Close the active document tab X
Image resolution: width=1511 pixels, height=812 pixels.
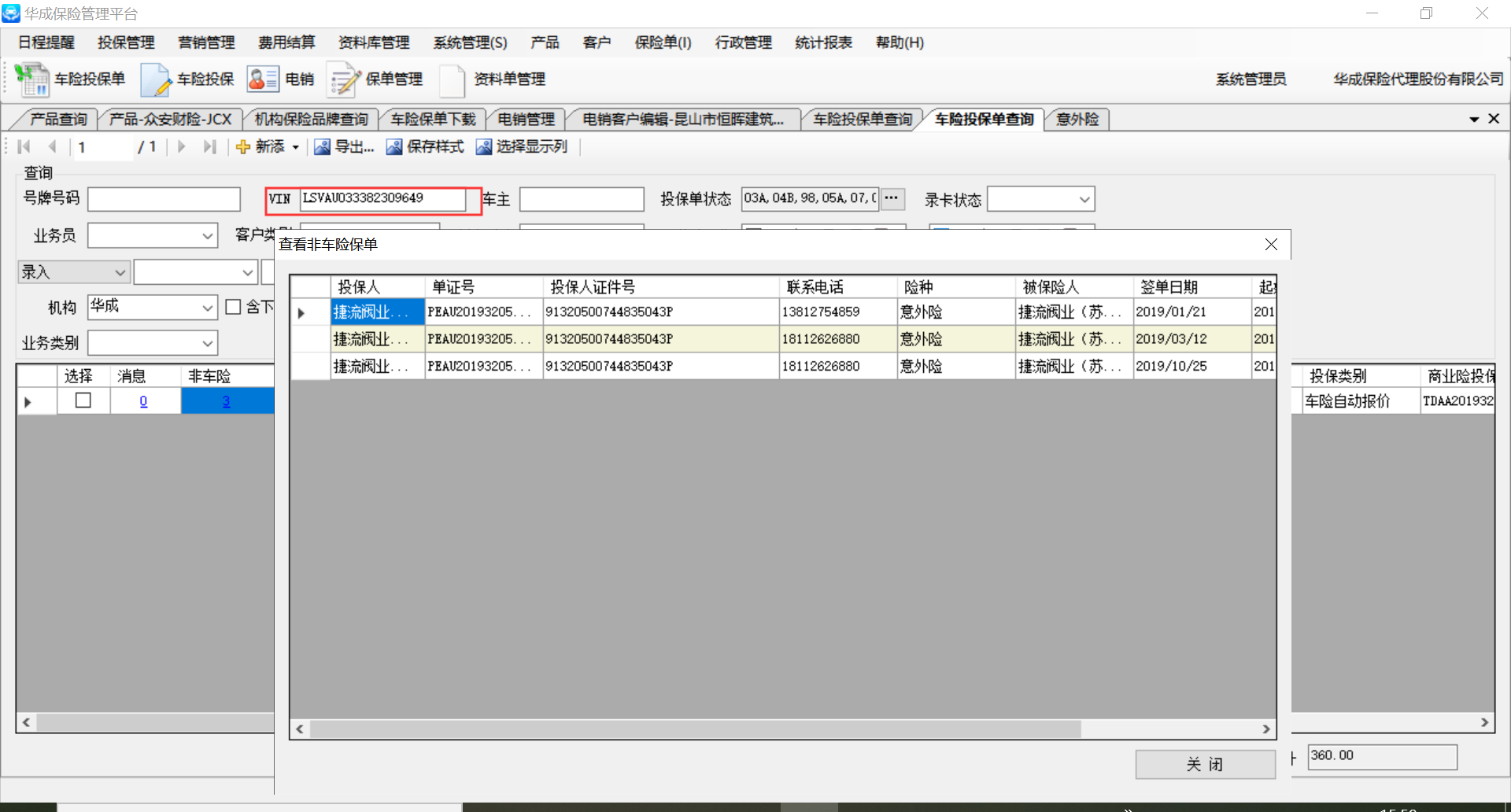click(1494, 119)
